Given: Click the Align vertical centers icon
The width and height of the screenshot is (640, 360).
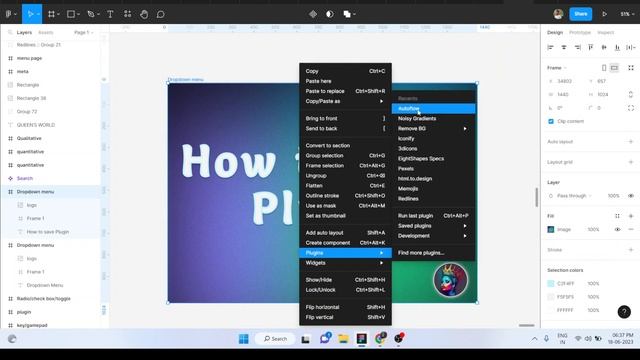Looking at the screenshot, I should point(604,47).
